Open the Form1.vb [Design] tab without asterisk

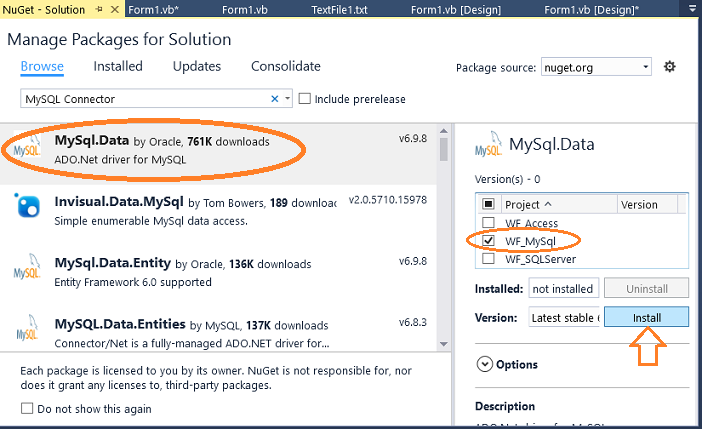456,9
